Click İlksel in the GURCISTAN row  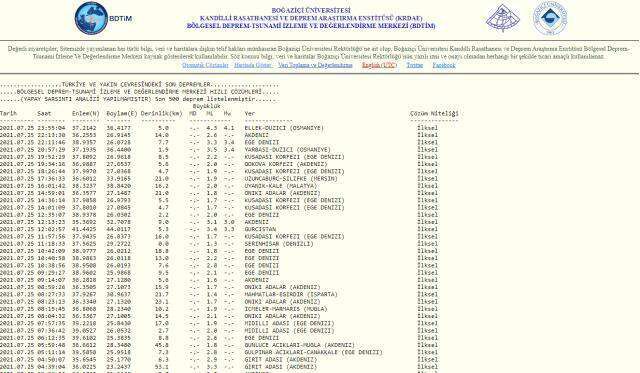point(427,229)
